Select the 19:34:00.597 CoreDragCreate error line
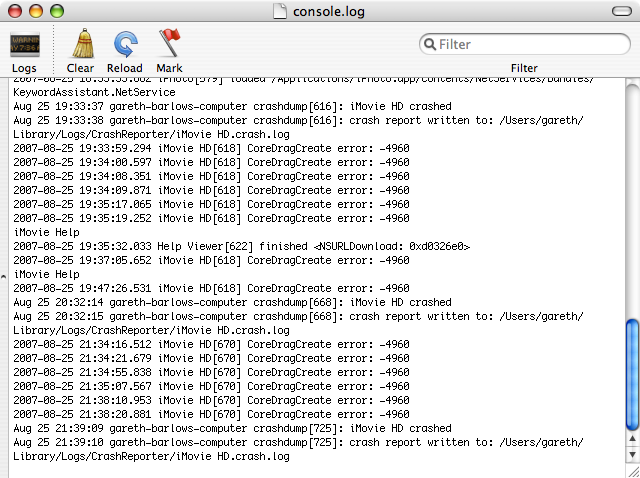 tap(211, 162)
